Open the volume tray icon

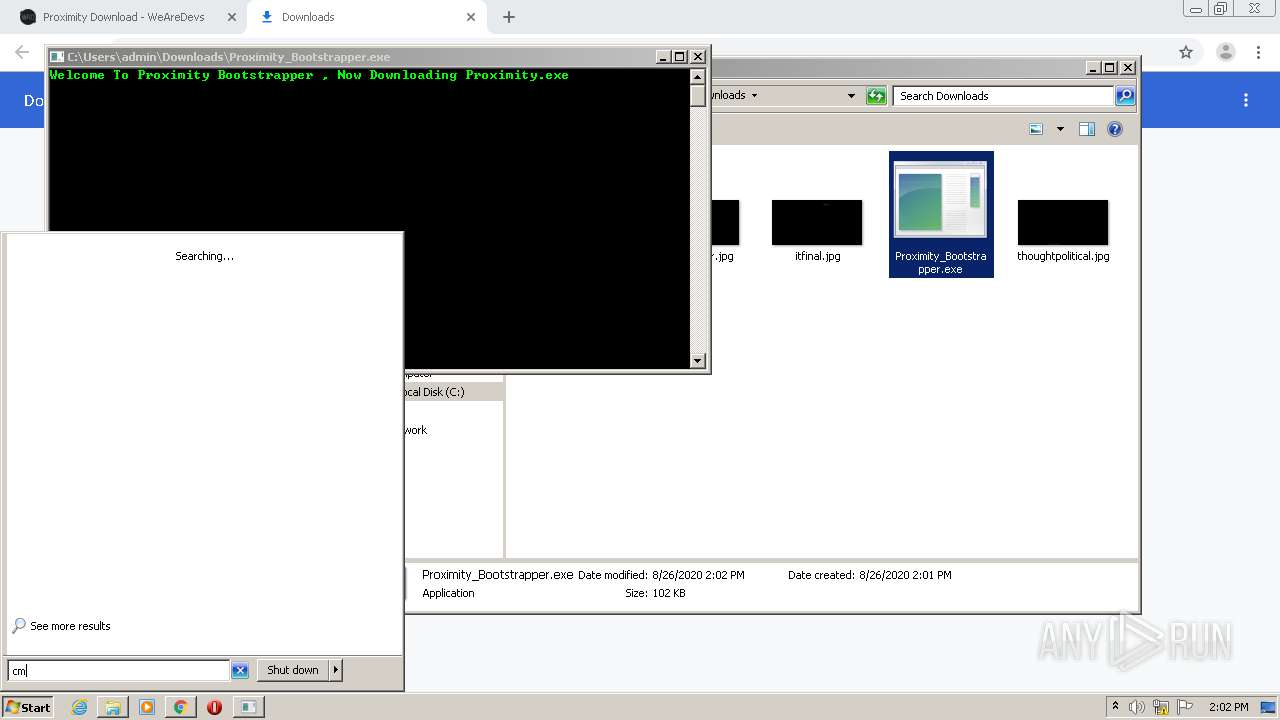[x=1137, y=707]
